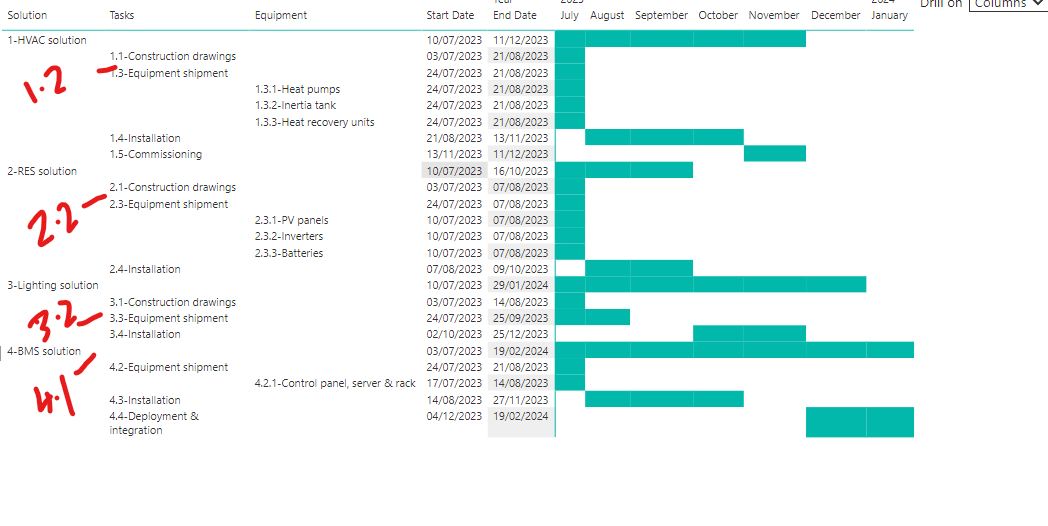Click the August Gantt bar for 3.3-Equipment shipment
The height and width of the screenshot is (526, 1048).
[608, 317]
